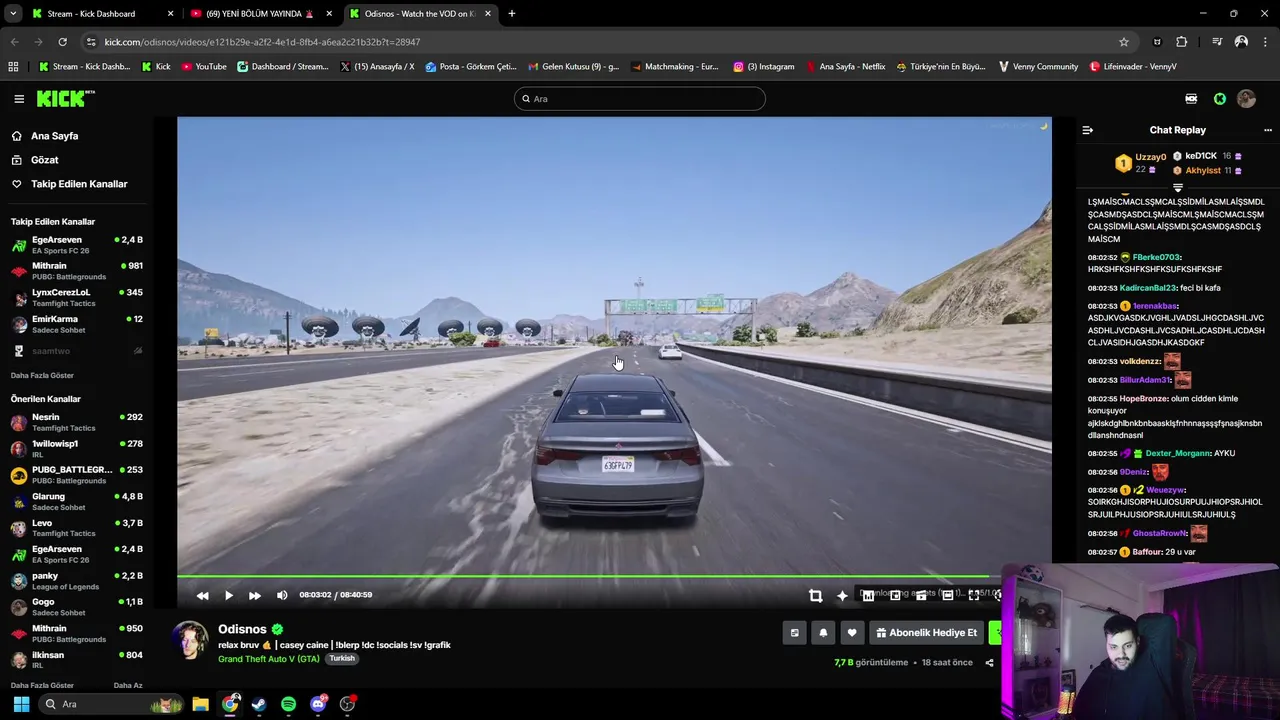Click the heart follow button

coord(852,633)
